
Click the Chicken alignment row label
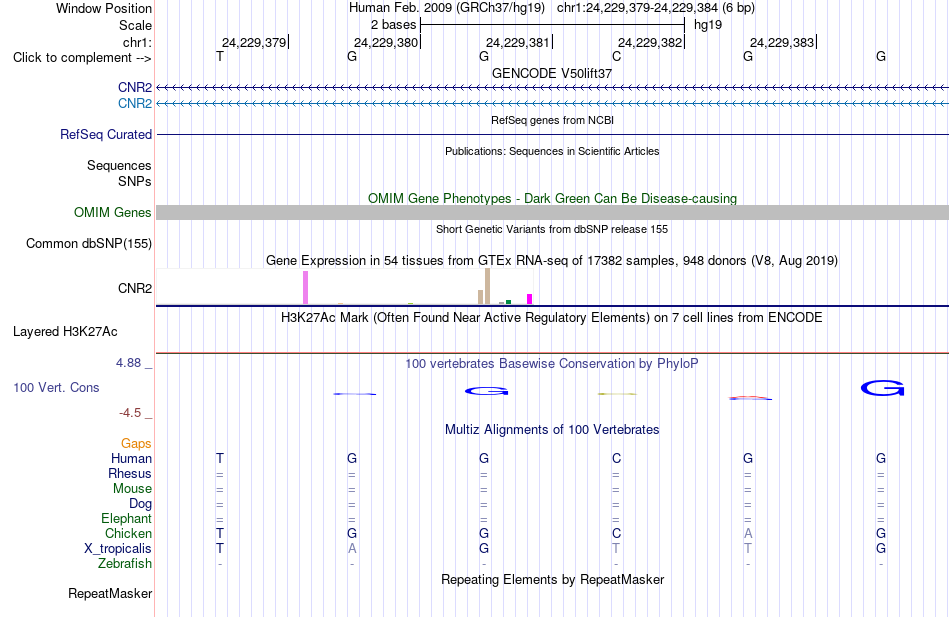(x=128, y=533)
